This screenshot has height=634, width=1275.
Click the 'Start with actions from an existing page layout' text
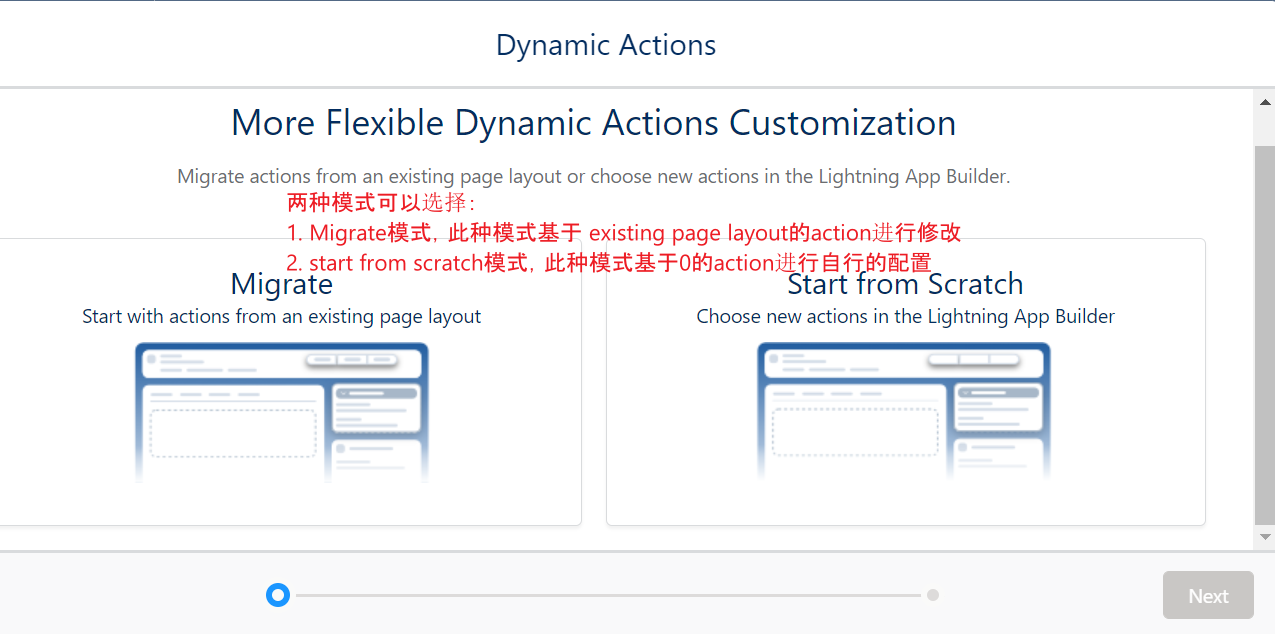[x=281, y=316]
